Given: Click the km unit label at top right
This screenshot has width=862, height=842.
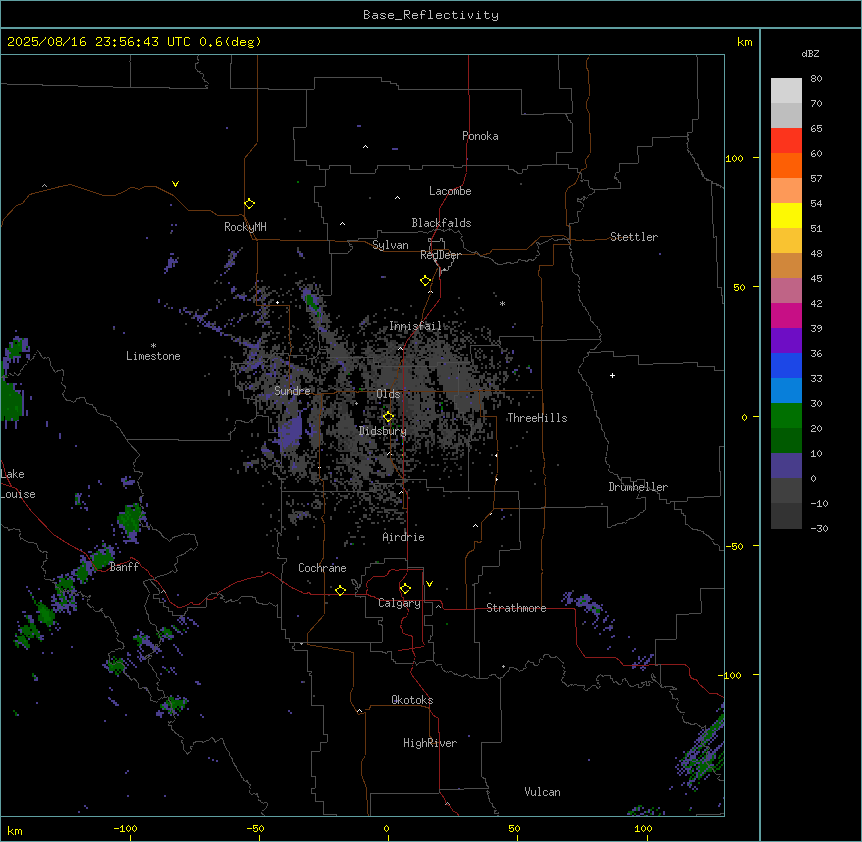Looking at the screenshot, I should (x=744, y=42).
